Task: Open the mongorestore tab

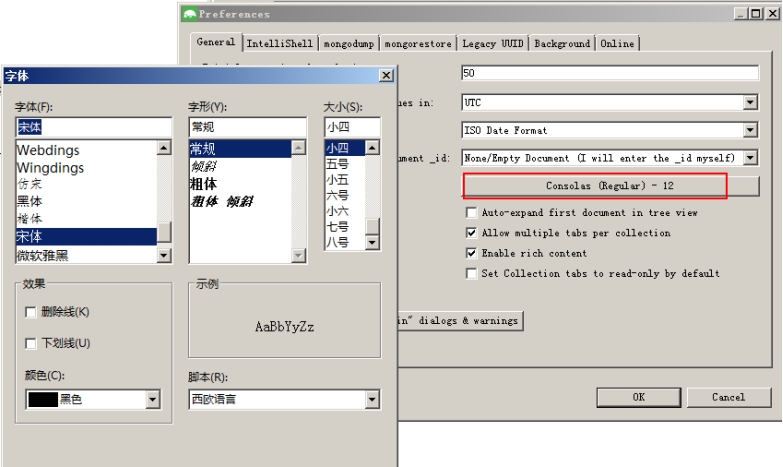Action: pyautogui.click(x=418, y=43)
